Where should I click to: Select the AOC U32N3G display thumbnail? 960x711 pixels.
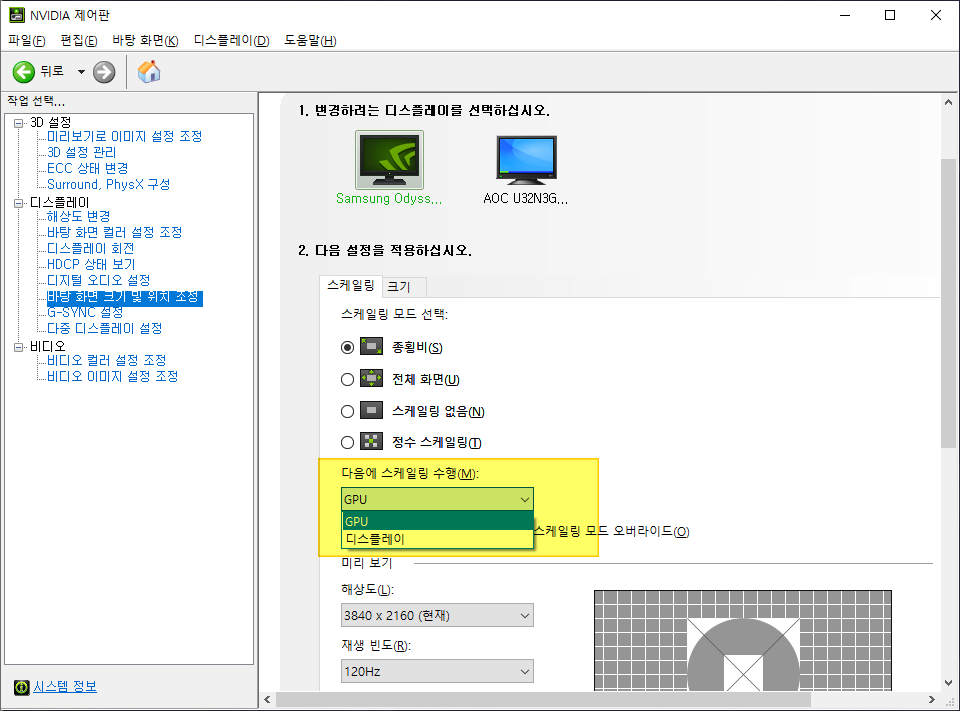point(527,160)
